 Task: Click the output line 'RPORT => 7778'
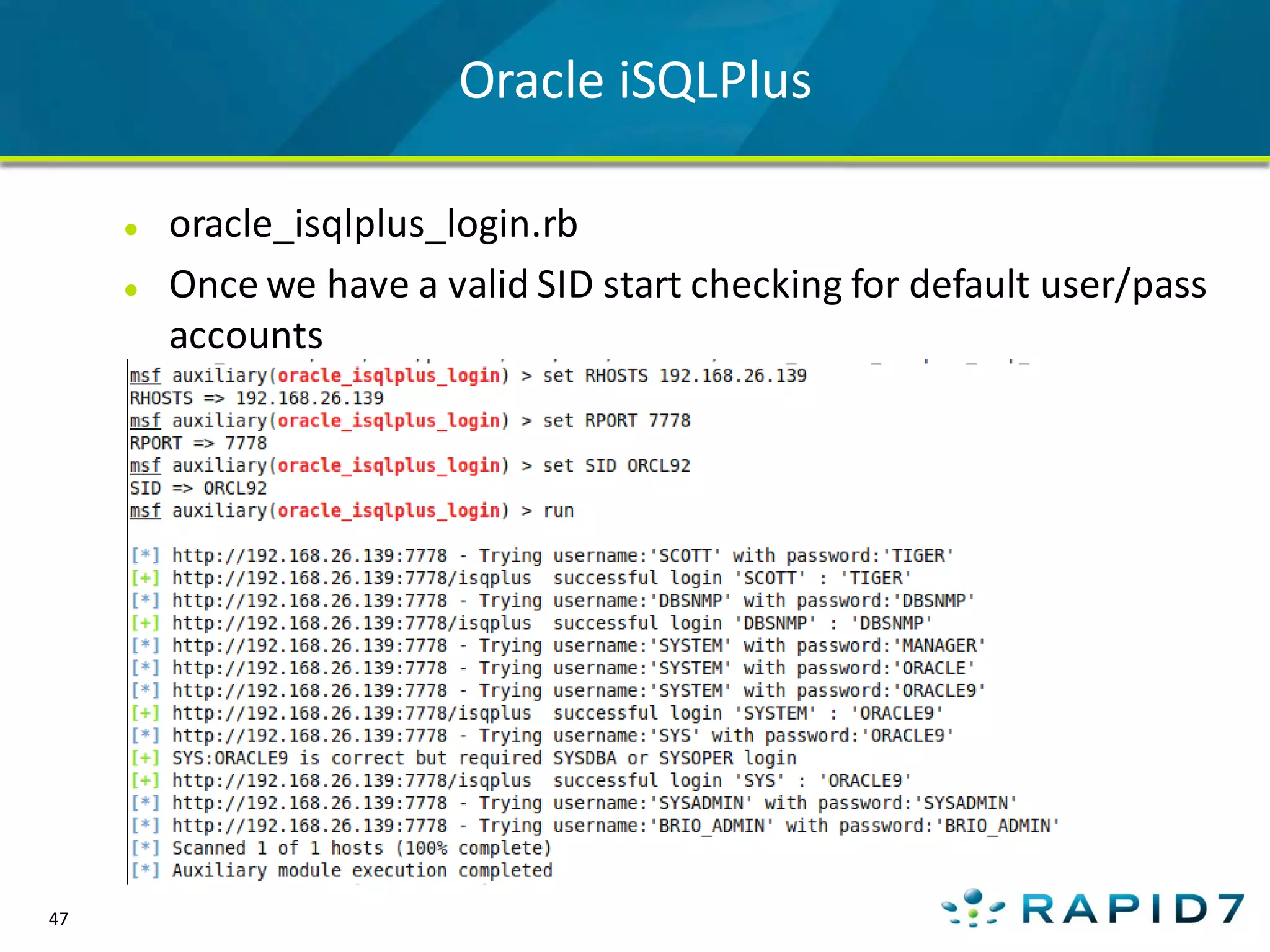[x=198, y=443]
